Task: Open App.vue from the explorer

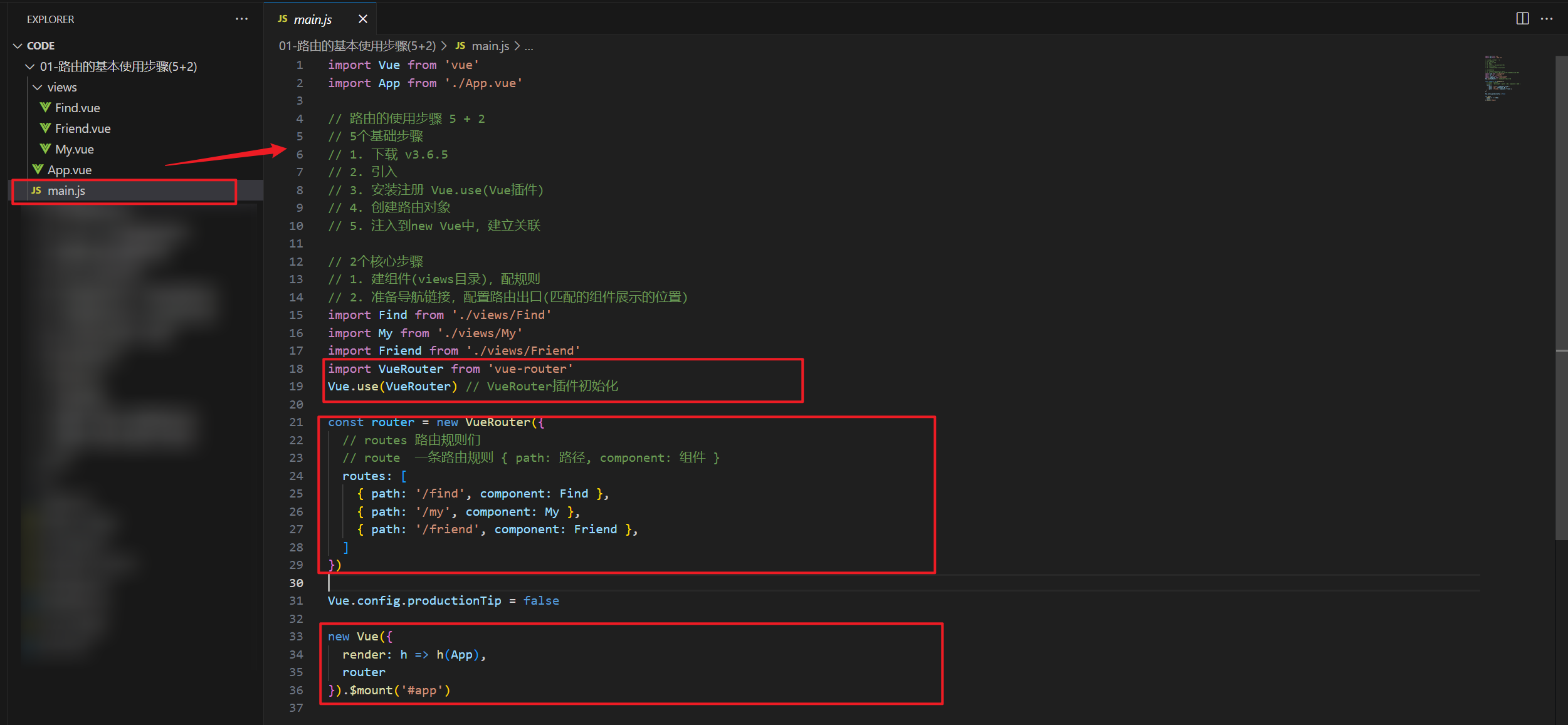Action: pos(70,170)
